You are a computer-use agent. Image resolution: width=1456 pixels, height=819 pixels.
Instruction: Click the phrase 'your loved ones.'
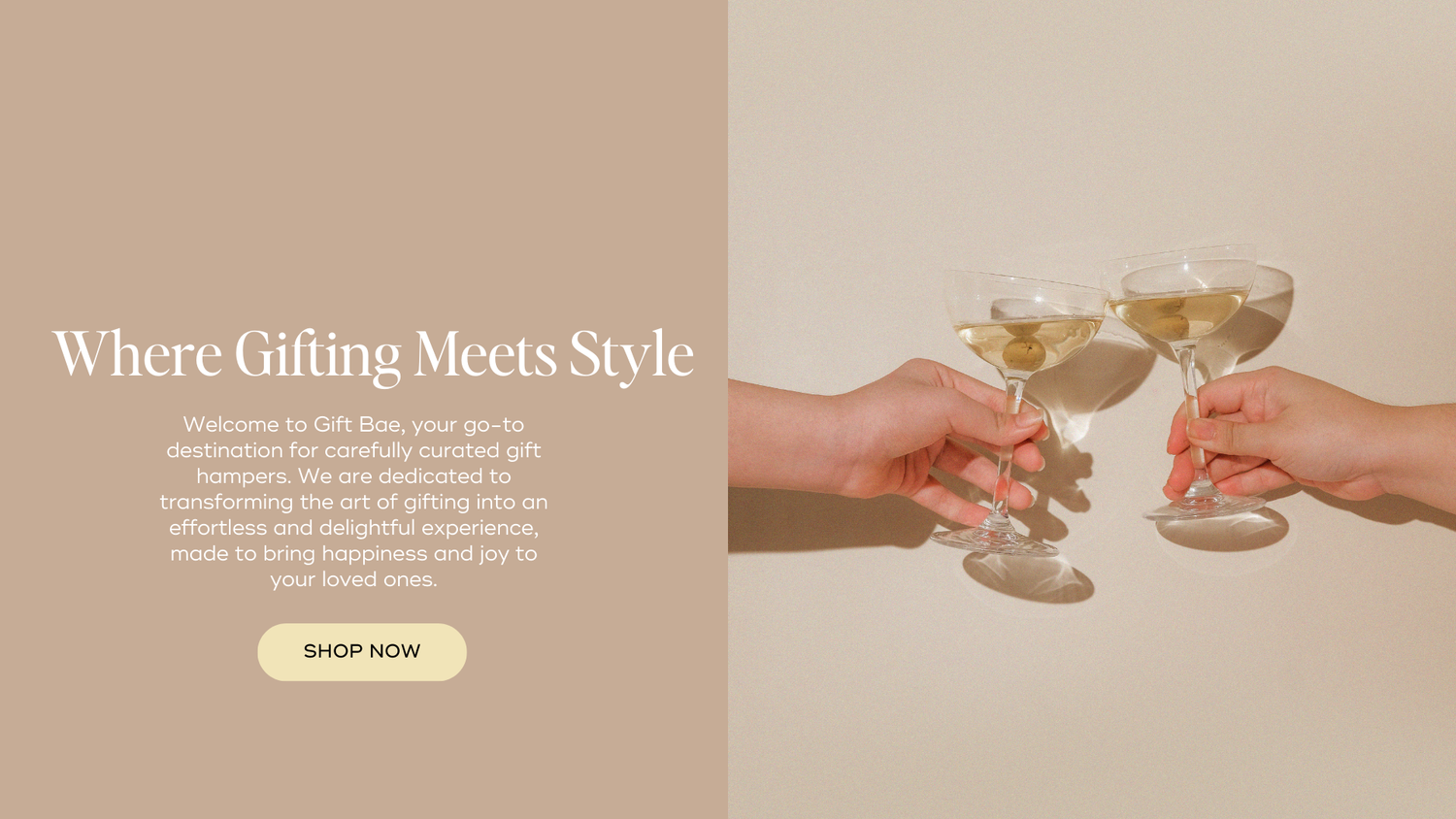click(353, 579)
